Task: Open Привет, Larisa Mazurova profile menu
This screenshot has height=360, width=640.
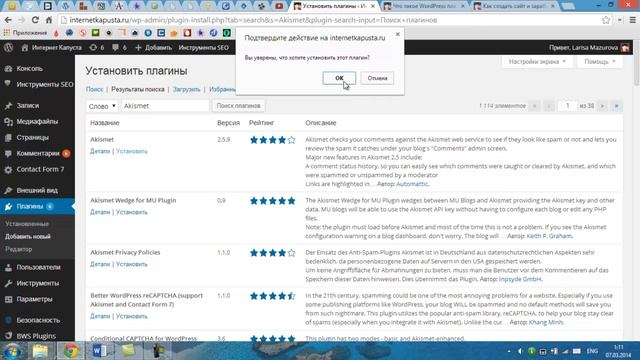Action: coord(589,47)
